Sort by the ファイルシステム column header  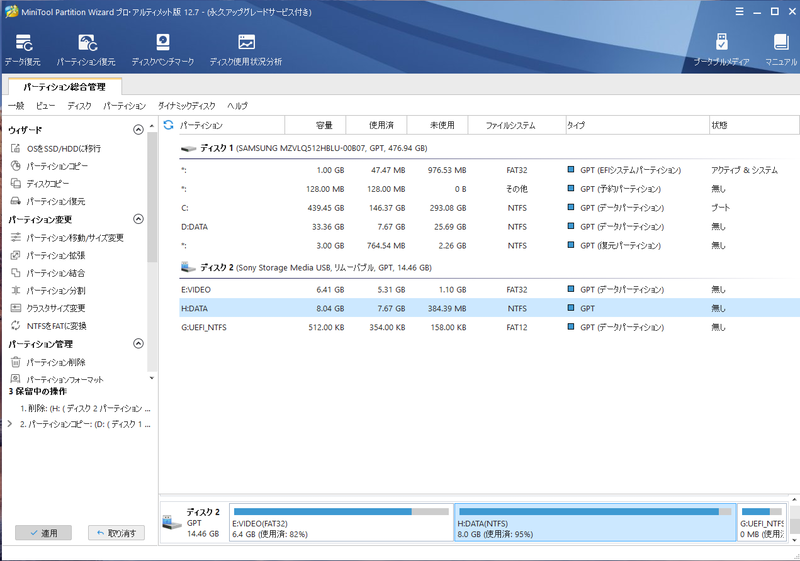[x=516, y=125]
